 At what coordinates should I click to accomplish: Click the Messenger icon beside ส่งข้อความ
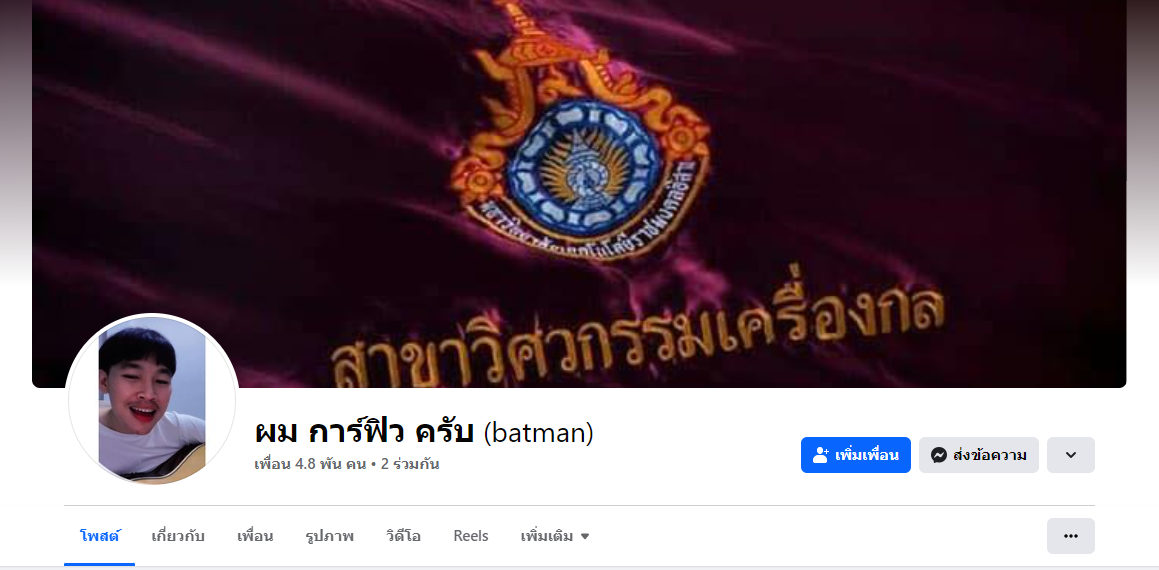pos(939,455)
